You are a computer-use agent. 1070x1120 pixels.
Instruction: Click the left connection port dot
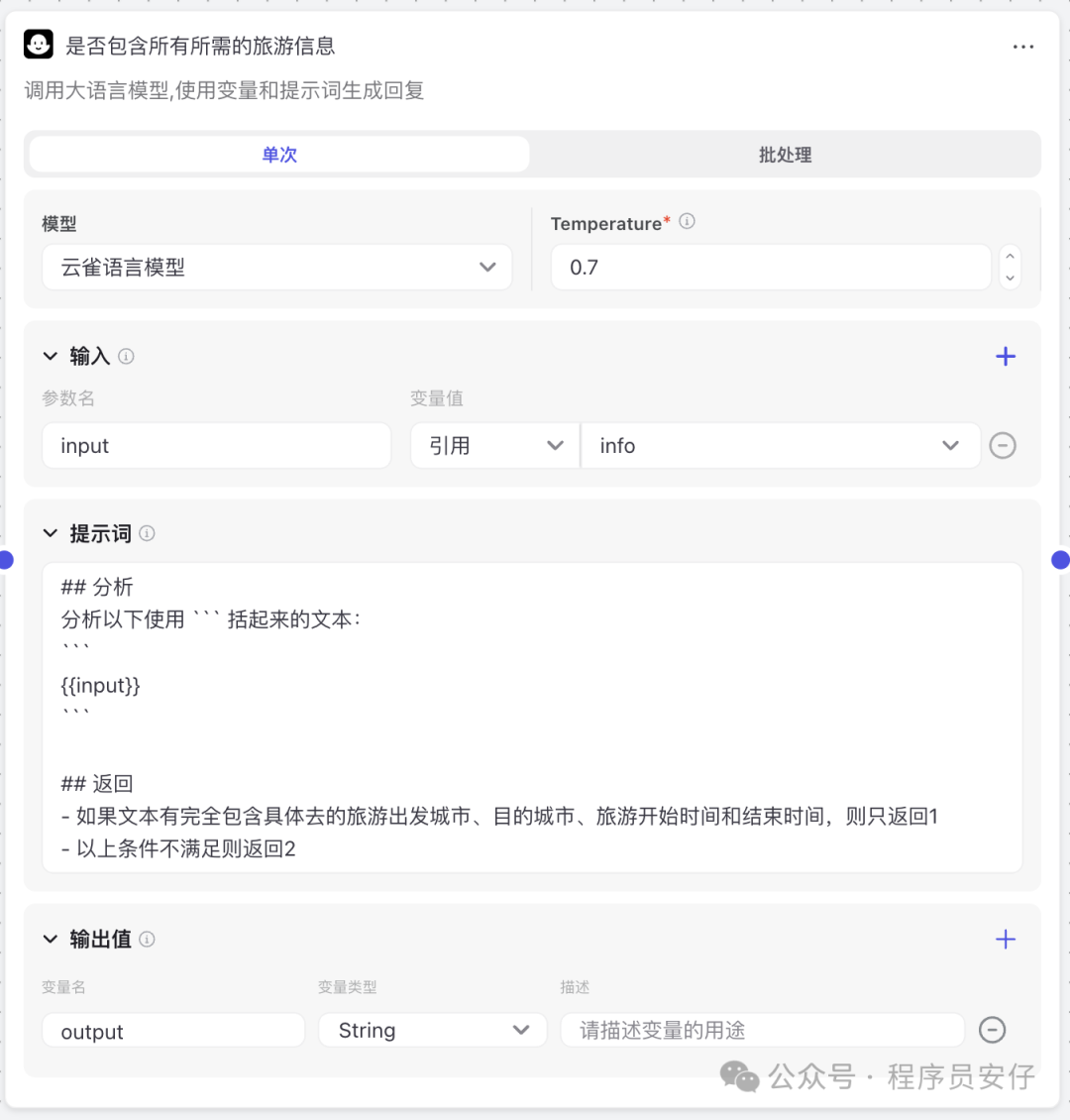point(6,560)
